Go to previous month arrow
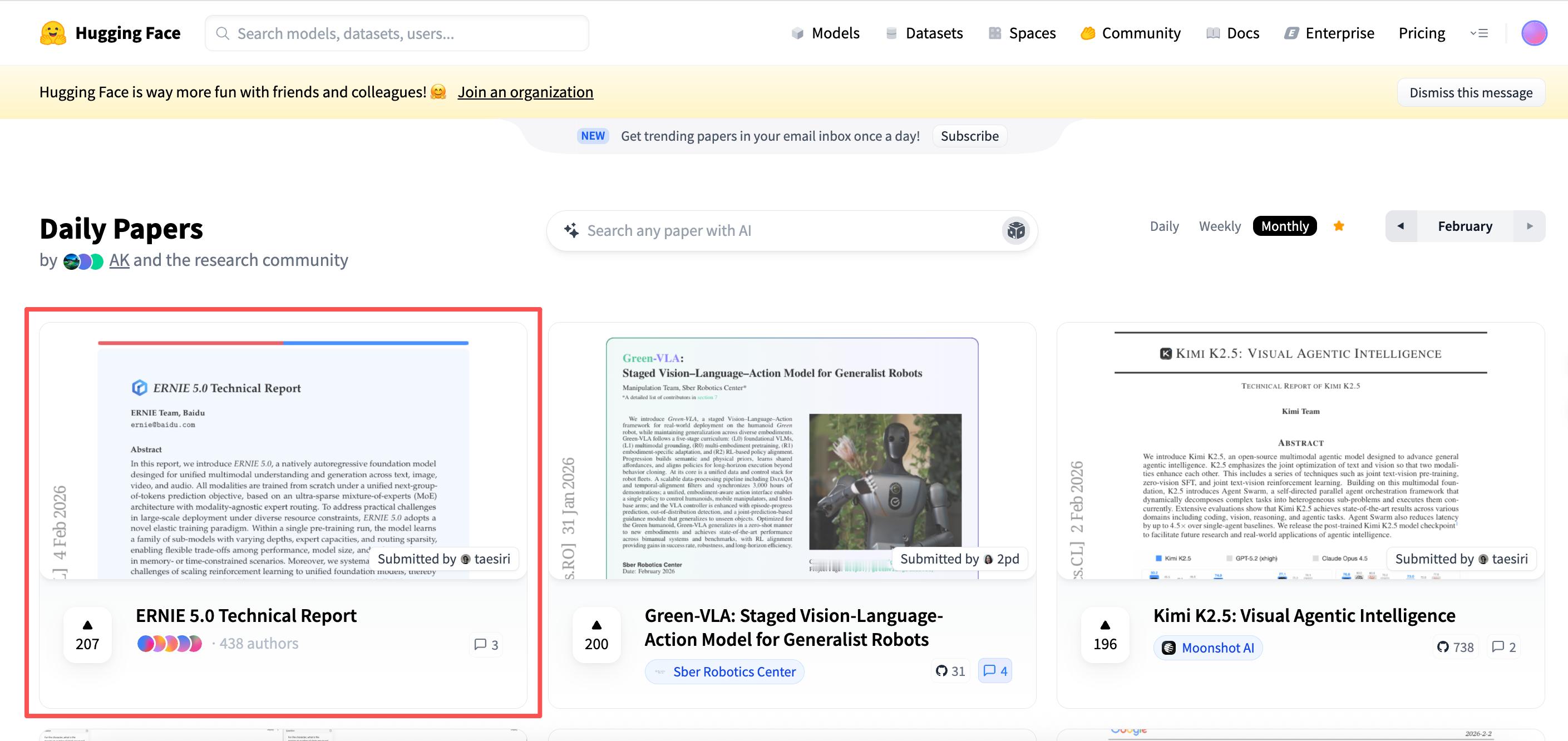Image resolution: width=1568 pixels, height=741 pixels. click(1401, 226)
